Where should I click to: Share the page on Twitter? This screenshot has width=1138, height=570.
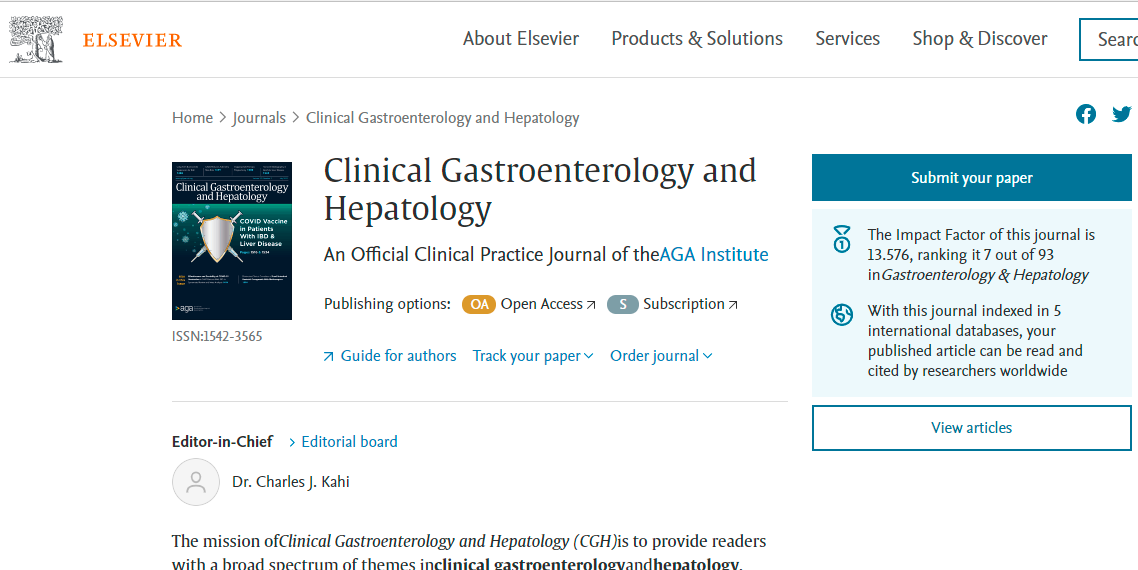(x=1122, y=114)
